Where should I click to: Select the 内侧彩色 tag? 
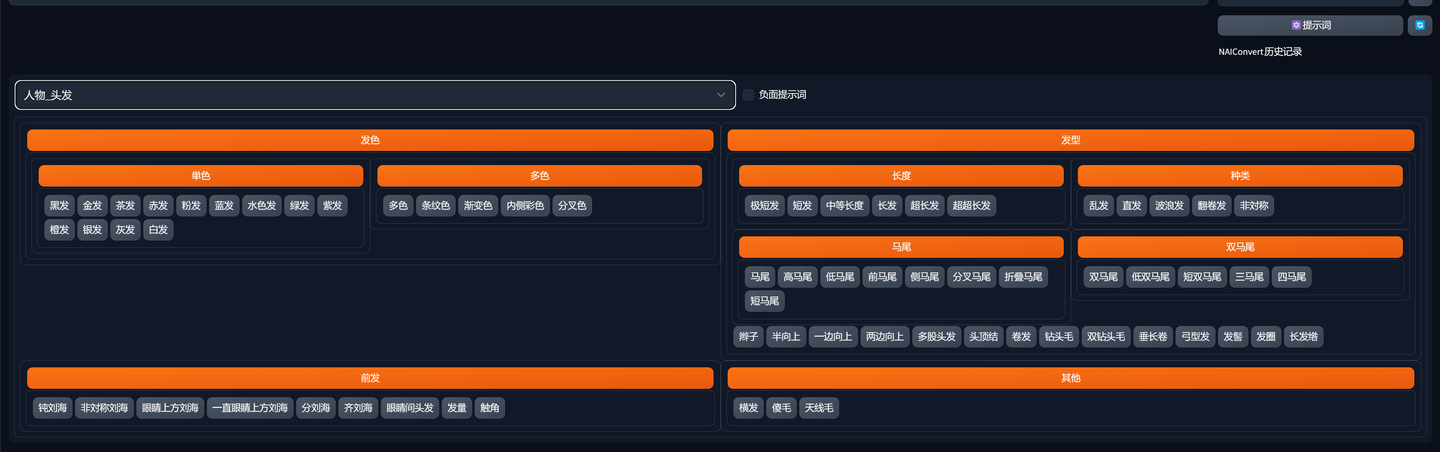pyautogui.click(x=525, y=206)
